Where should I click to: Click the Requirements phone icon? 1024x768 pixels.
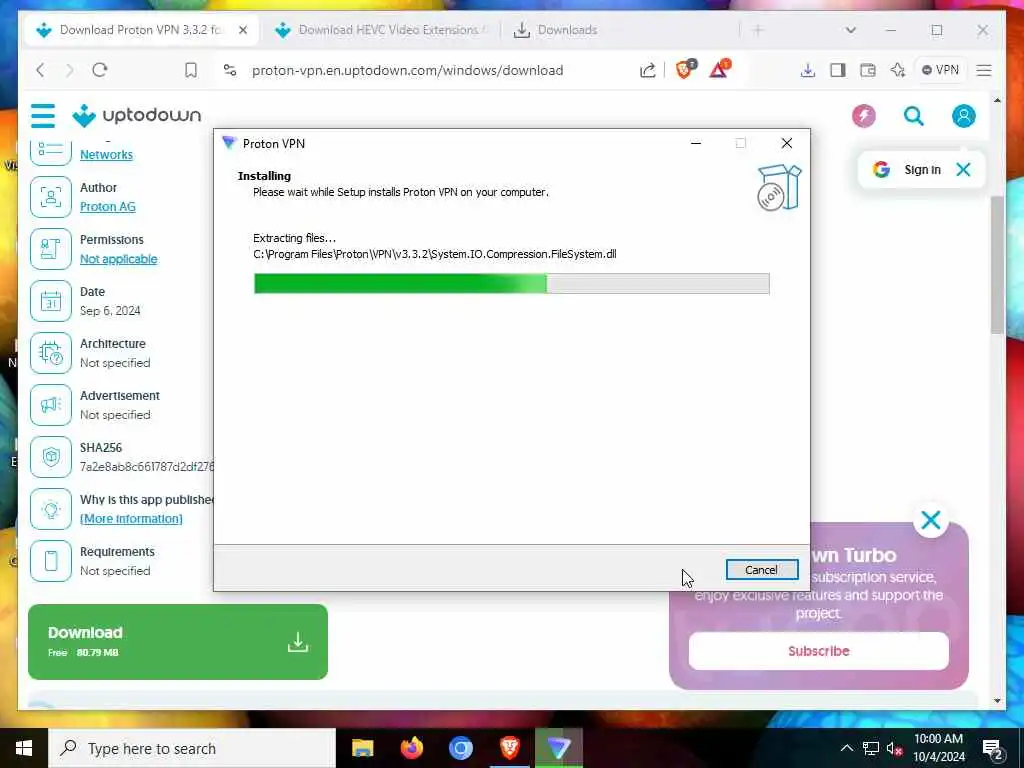51,561
